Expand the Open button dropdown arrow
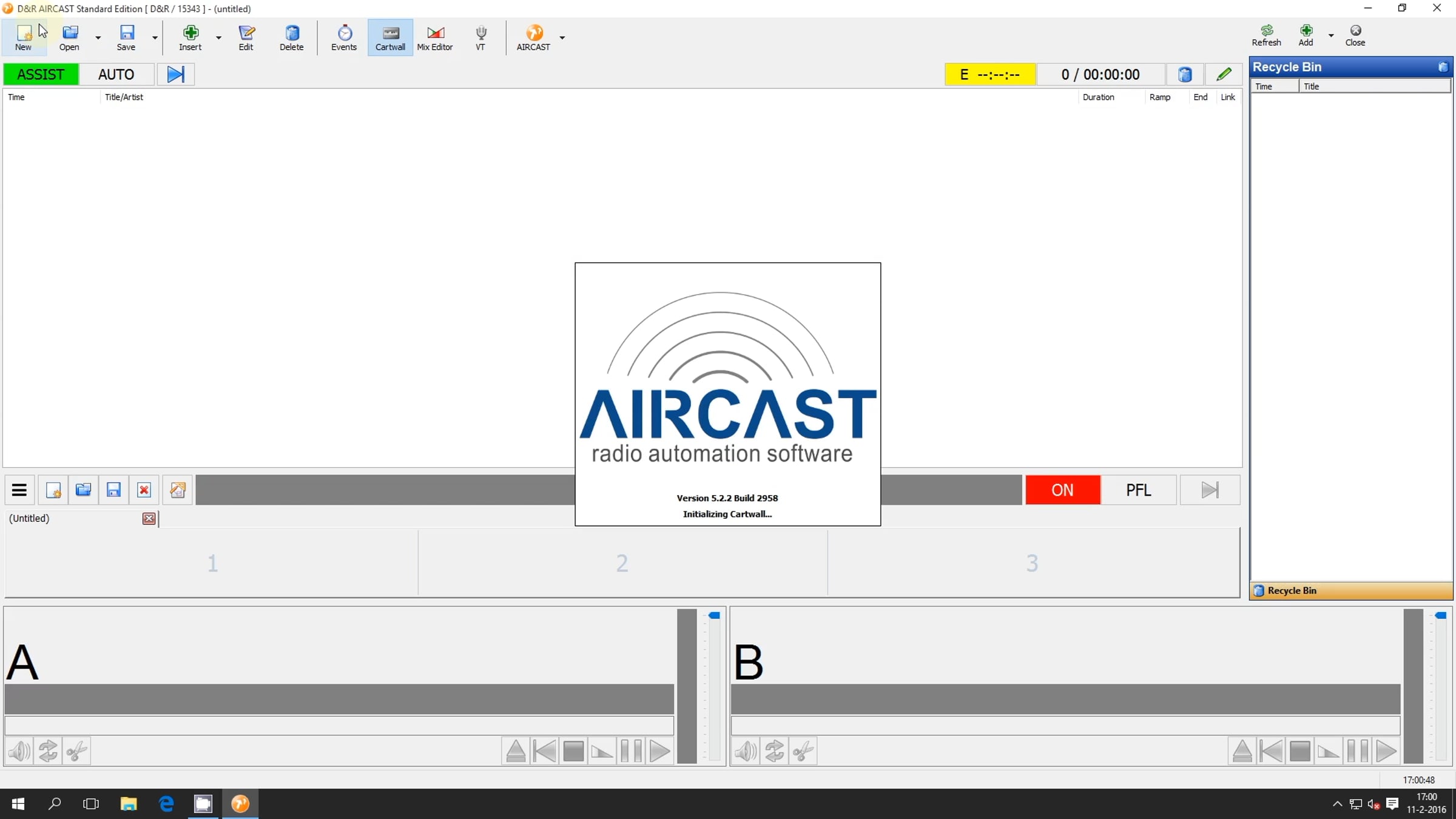The height and width of the screenshot is (819, 1456). tap(98, 38)
